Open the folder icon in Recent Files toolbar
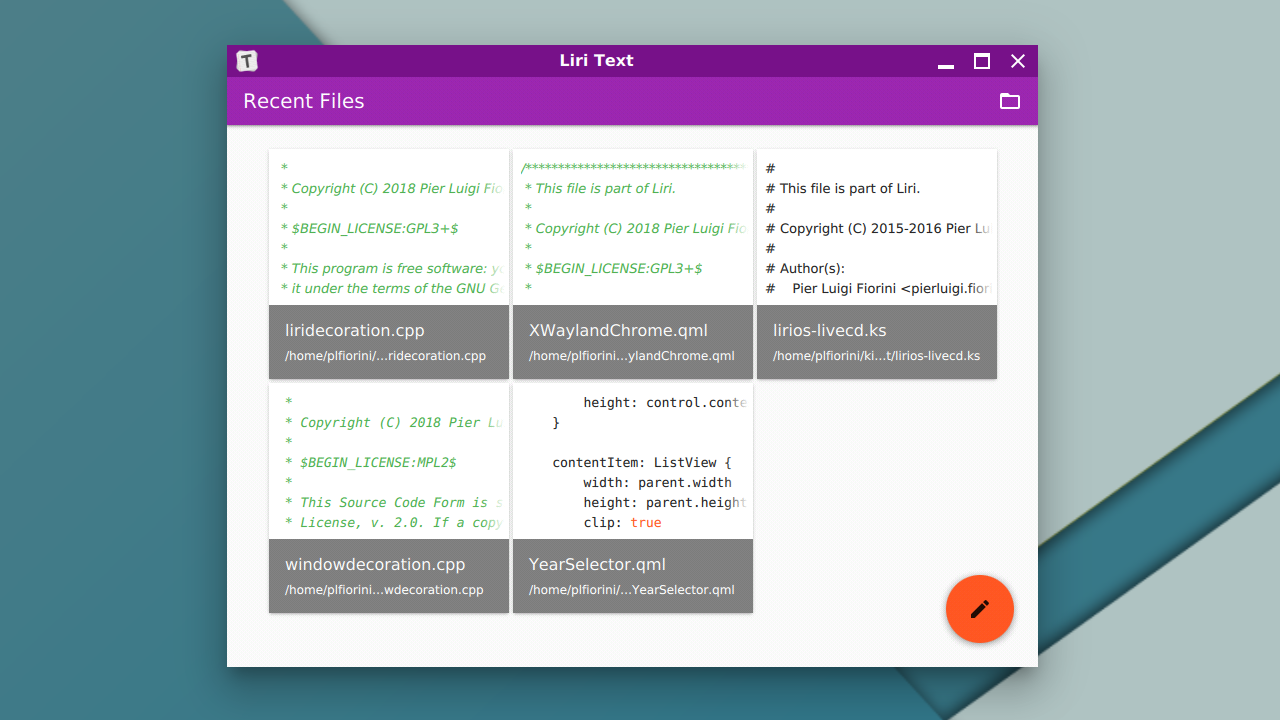The image size is (1280, 720). click(1010, 101)
